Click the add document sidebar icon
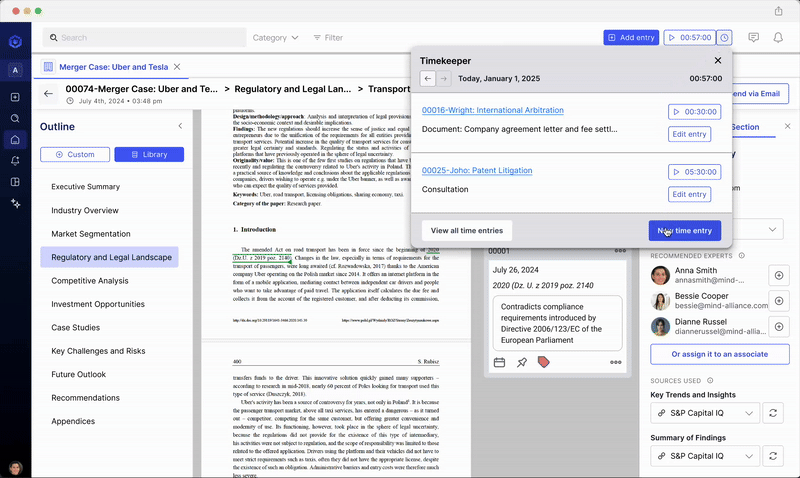The width and height of the screenshot is (800, 478). pyautogui.click(x=15, y=97)
